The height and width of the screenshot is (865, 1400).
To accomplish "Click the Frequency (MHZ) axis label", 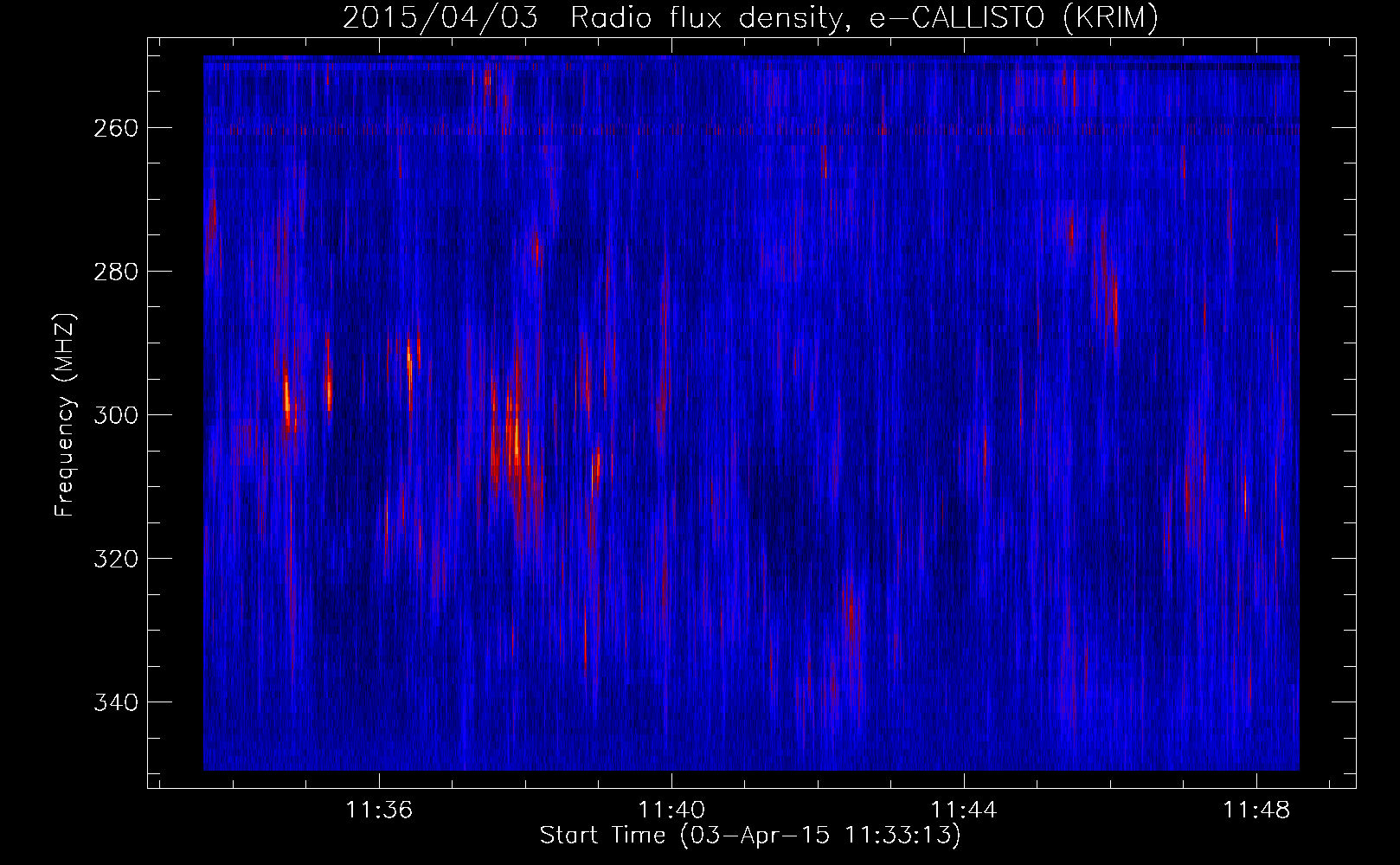I will tap(65, 415).
